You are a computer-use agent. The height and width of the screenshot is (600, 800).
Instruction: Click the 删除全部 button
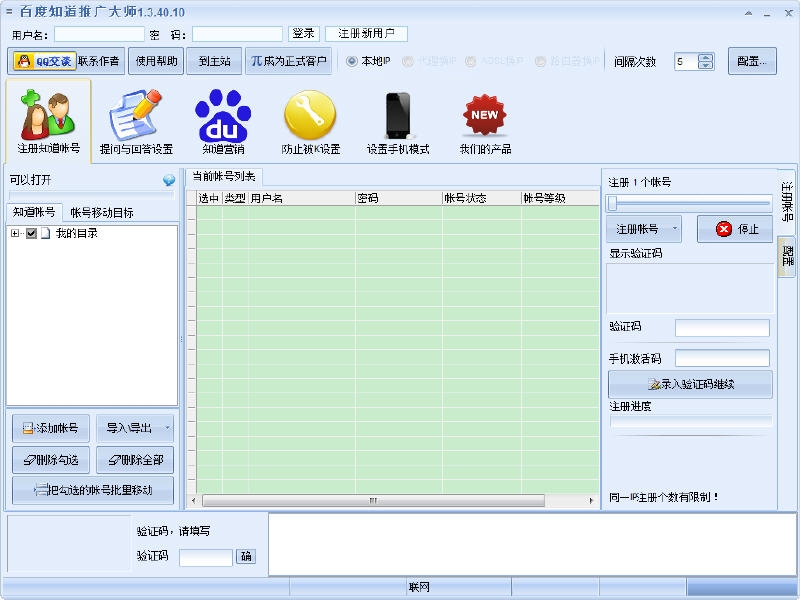click(135, 460)
